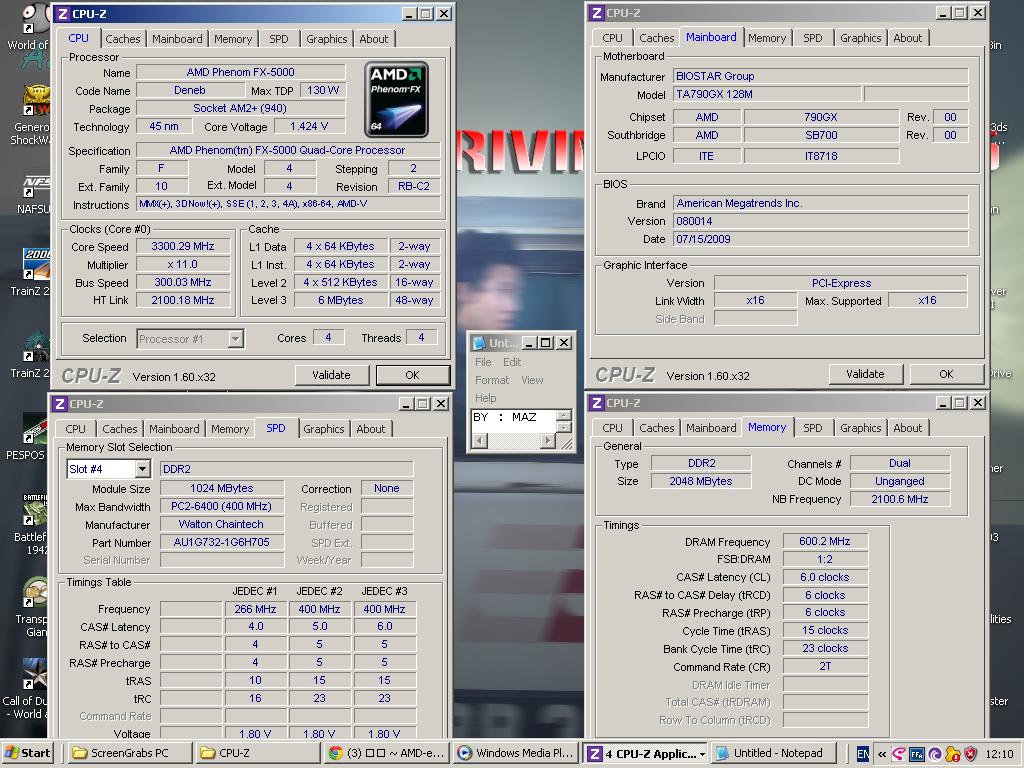Open CPU tab in Mainboard window
The height and width of the screenshot is (768, 1024).
point(612,38)
